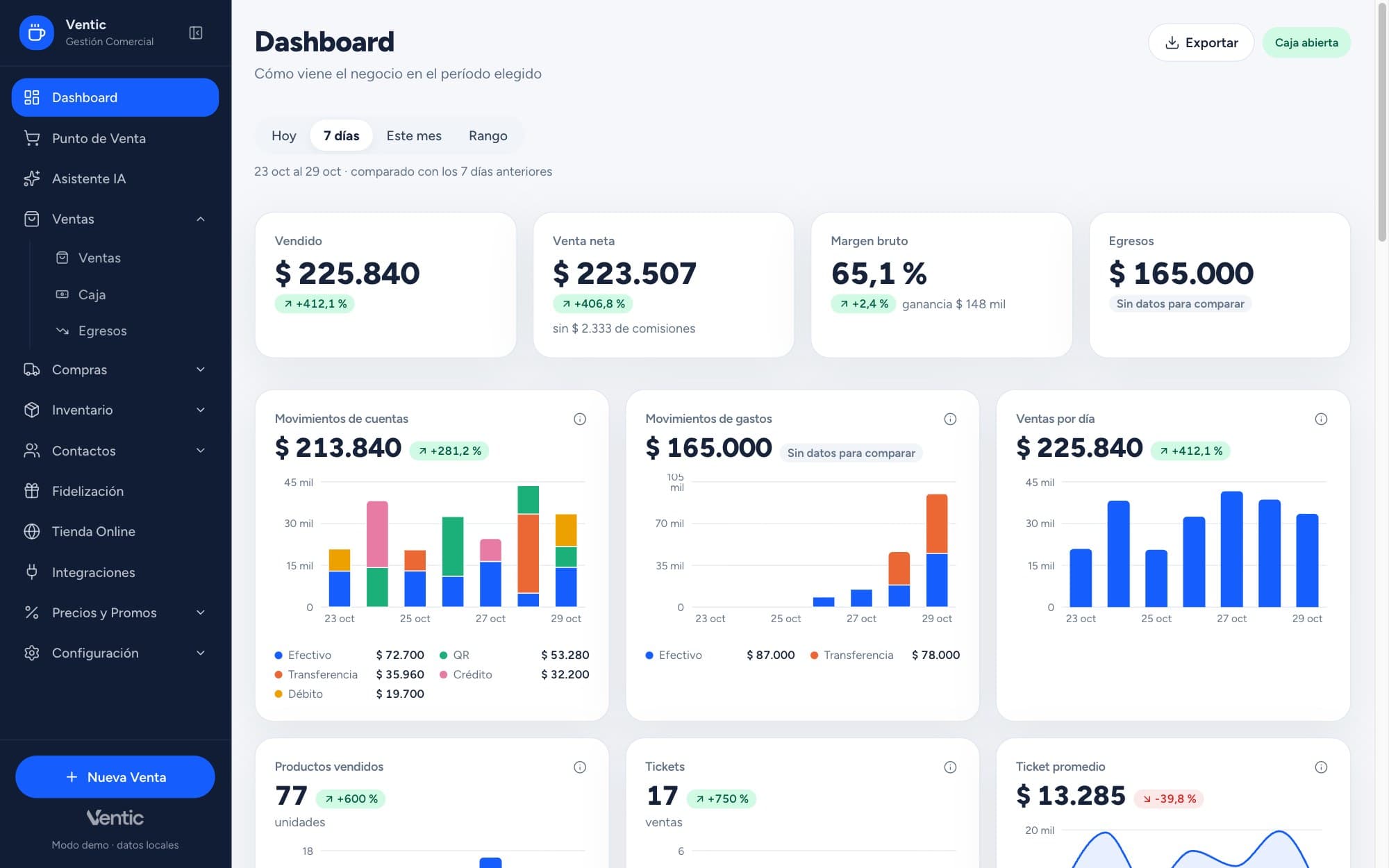The width and height of the screenshot is (1389, 868).
Task: Open the Tienda Online globe item
Action: pyautogui.click(x=115, y=531)
